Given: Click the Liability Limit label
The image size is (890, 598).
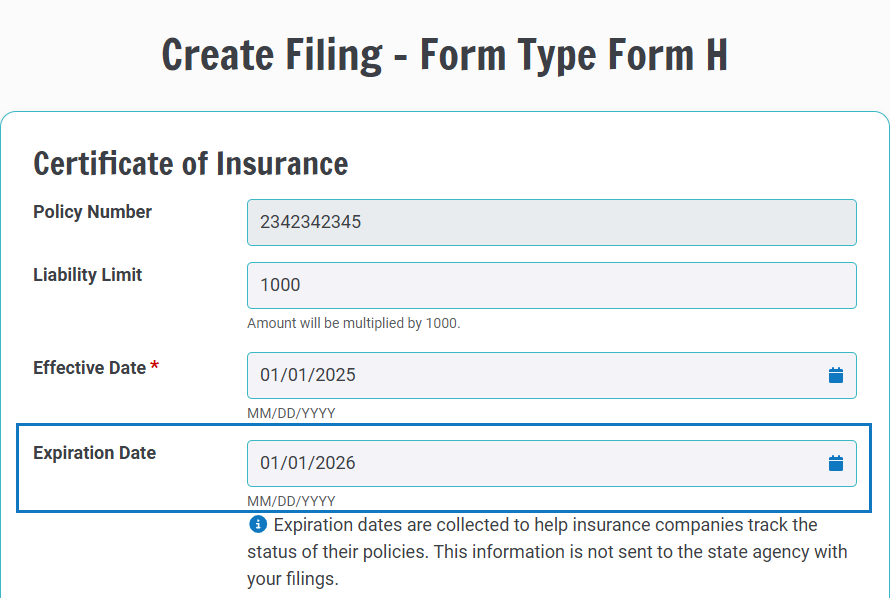Looking at the screenshot, I should pos(88,275).
